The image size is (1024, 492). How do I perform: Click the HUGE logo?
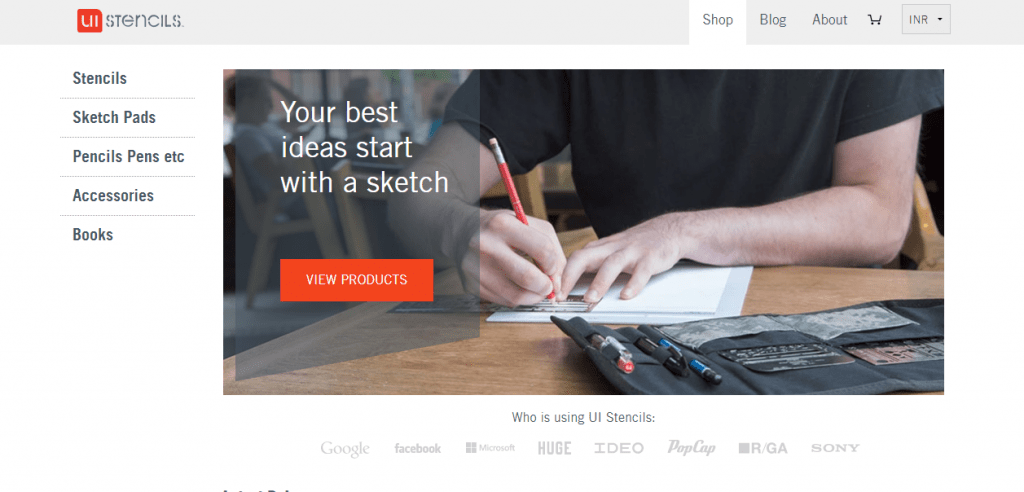(554, 448)
